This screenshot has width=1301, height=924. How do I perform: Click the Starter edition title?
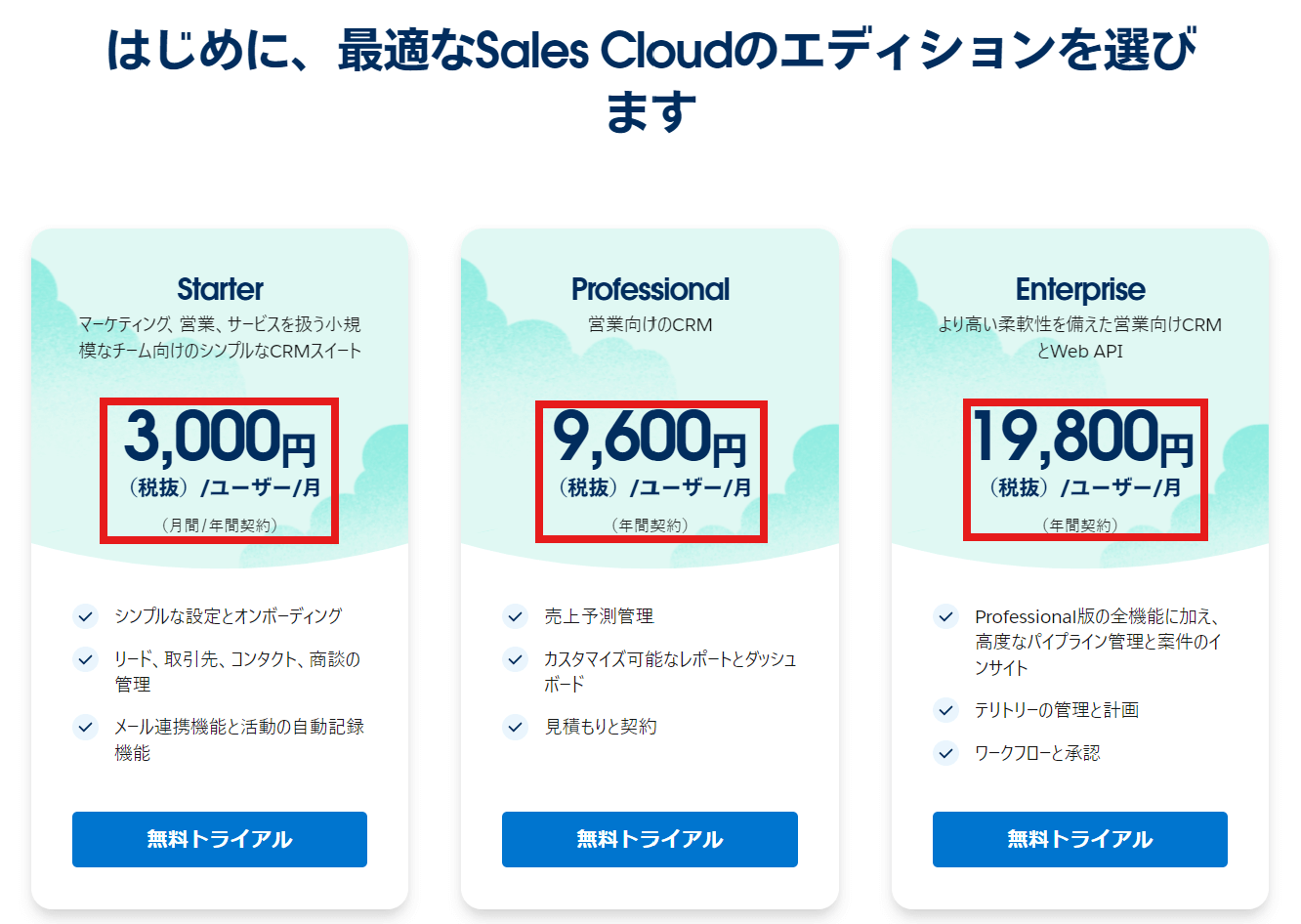(x=220, y=289)
